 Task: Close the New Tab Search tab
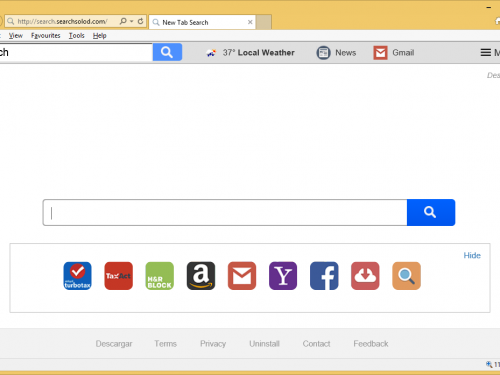[x=250, y=22]
